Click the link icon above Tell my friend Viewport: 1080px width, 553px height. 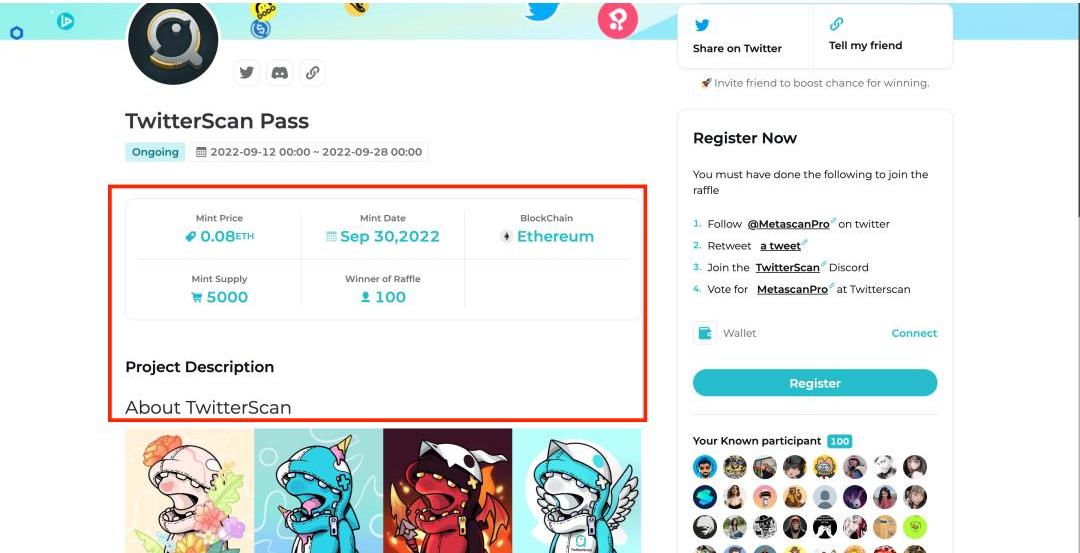837,24
